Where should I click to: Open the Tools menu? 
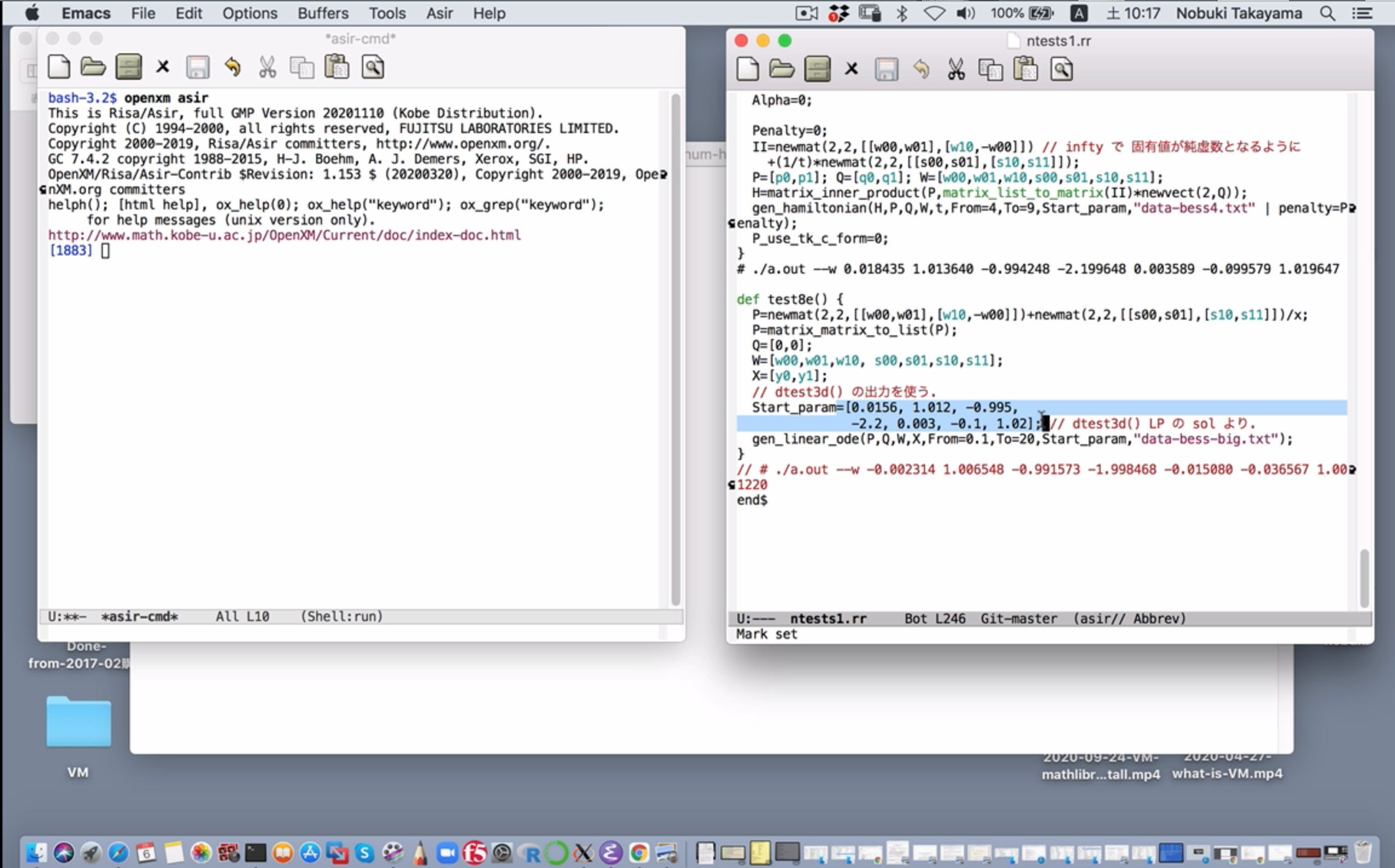[x=387, y=13]
